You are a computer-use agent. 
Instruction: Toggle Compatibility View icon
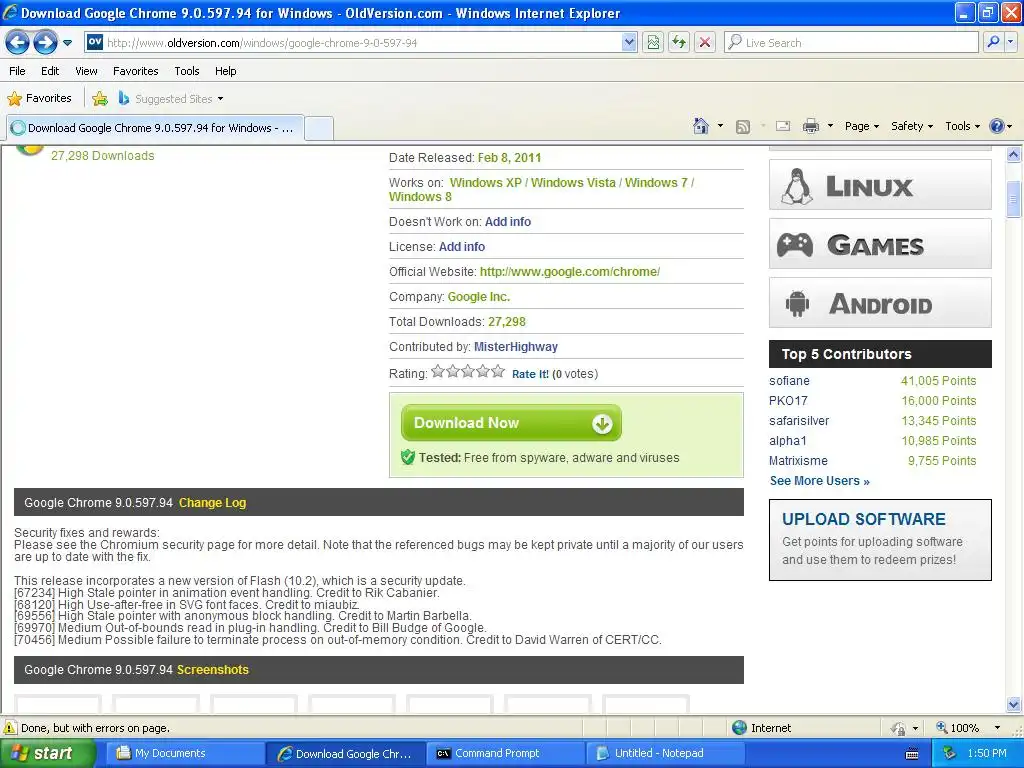[653, 43]
